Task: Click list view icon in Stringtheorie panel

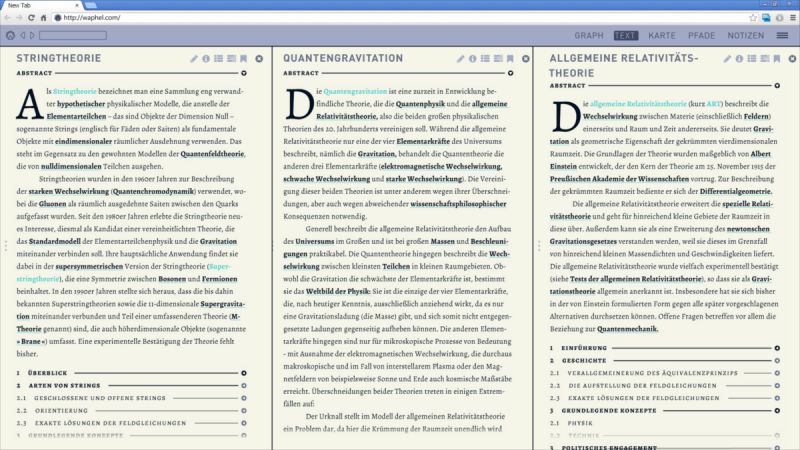Action: click(x=219, y=59)
